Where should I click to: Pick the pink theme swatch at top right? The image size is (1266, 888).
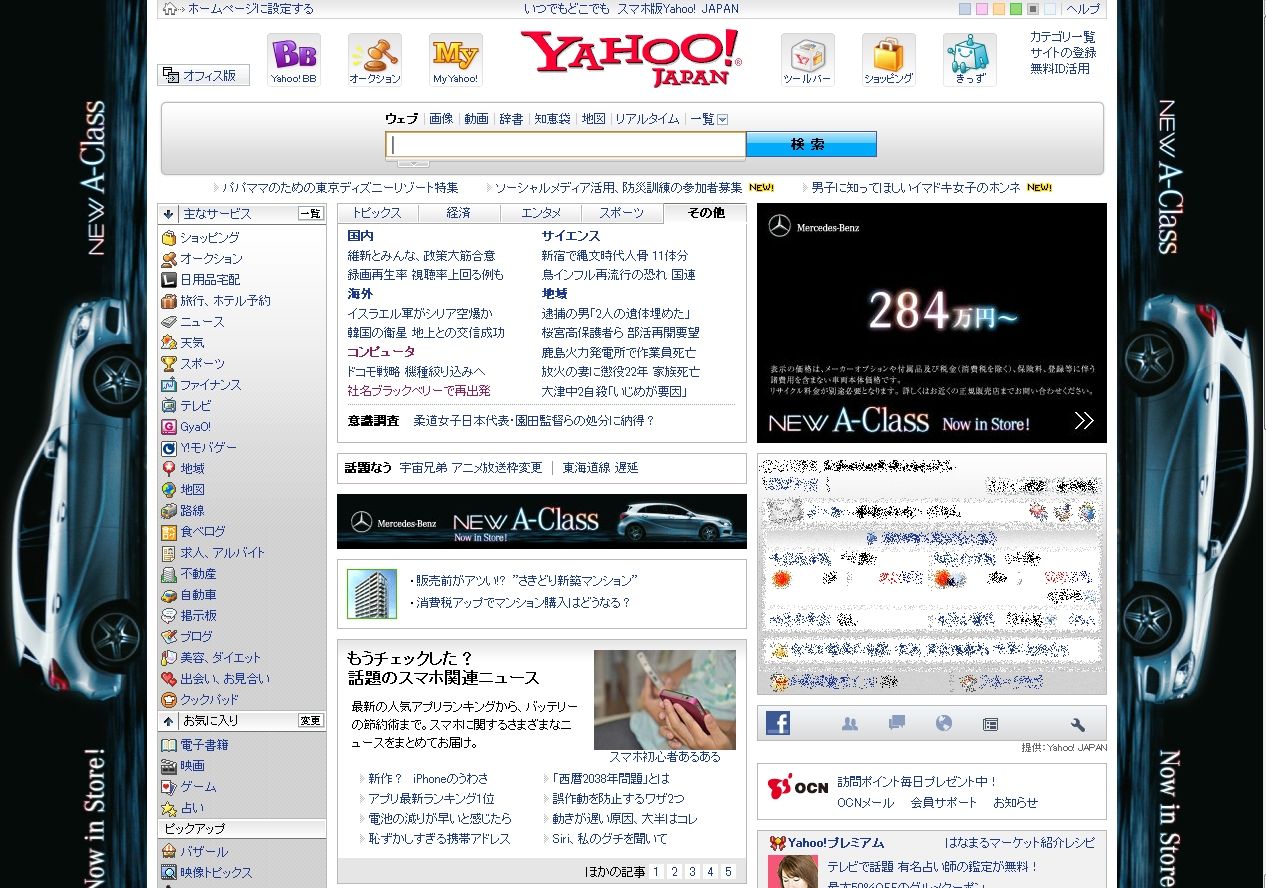pyautogui.click(x=982, y=8)
